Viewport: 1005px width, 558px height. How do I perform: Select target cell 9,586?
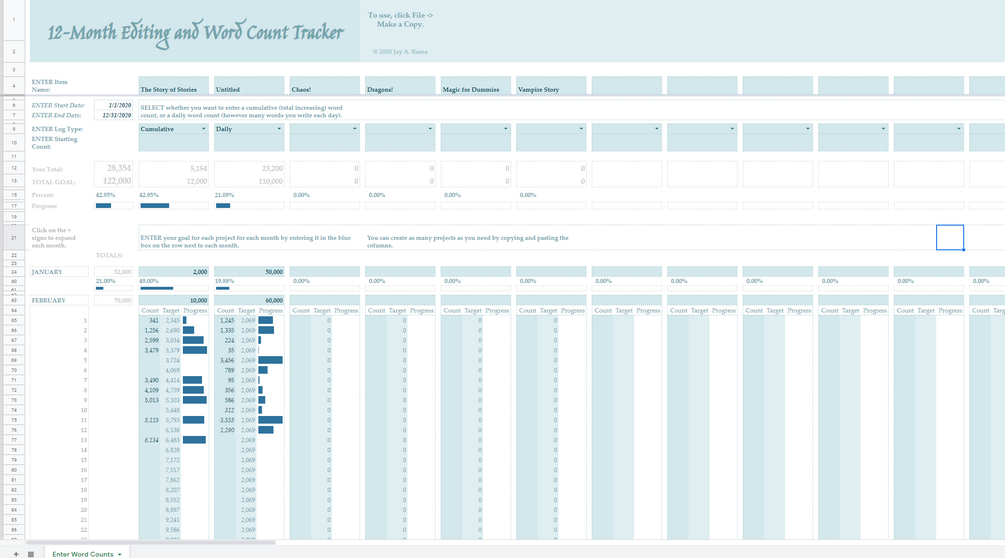[x=171, y=530]
